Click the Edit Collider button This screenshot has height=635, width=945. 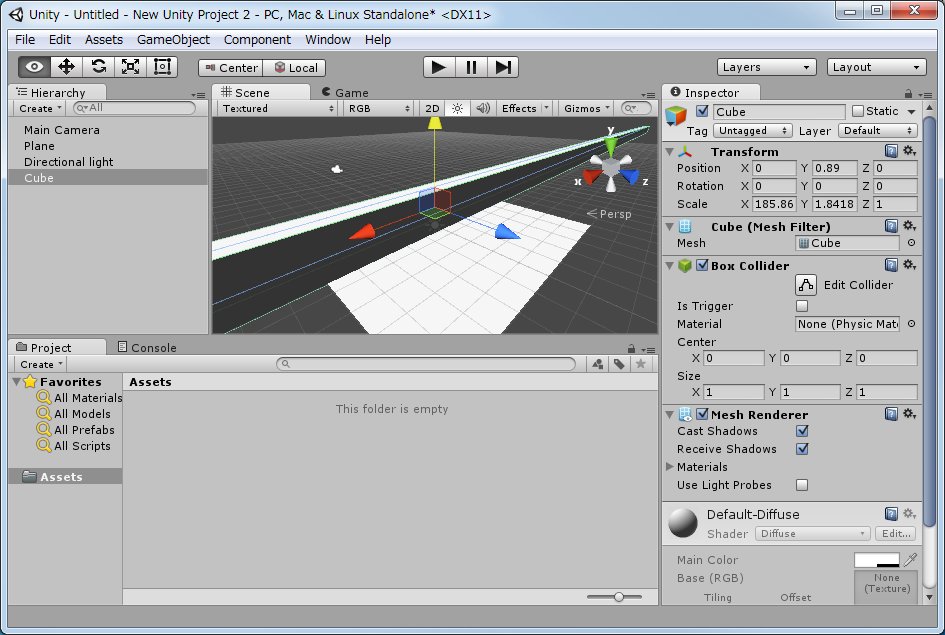[x=806, y=285]
